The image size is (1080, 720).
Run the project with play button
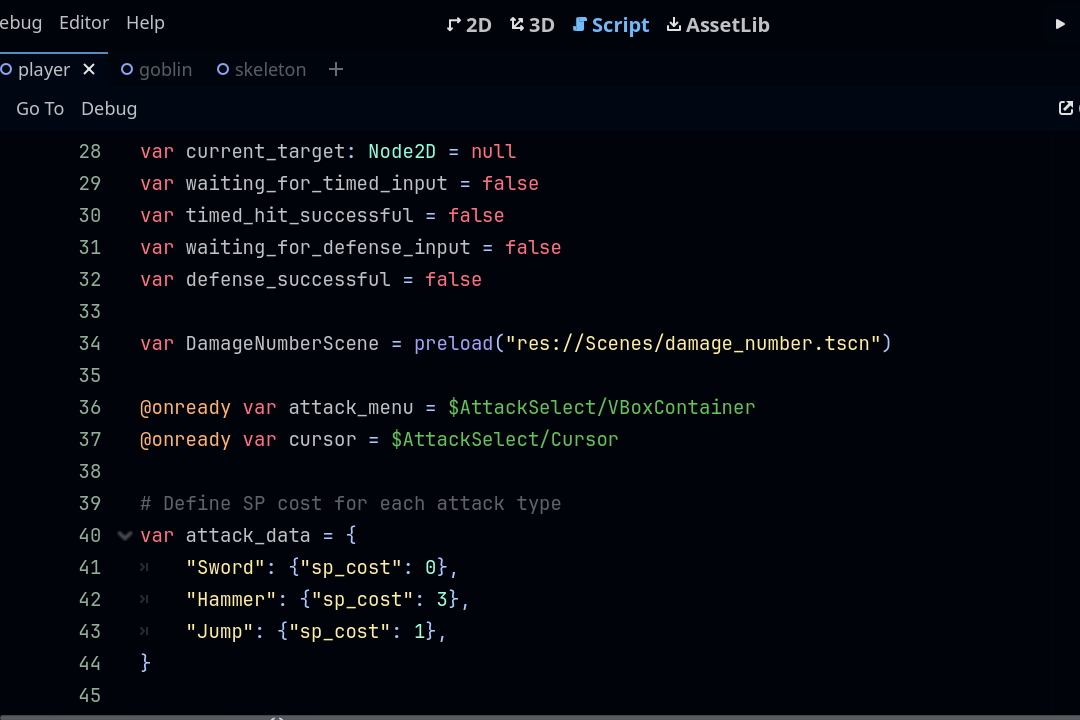[x=1060, y=24]
